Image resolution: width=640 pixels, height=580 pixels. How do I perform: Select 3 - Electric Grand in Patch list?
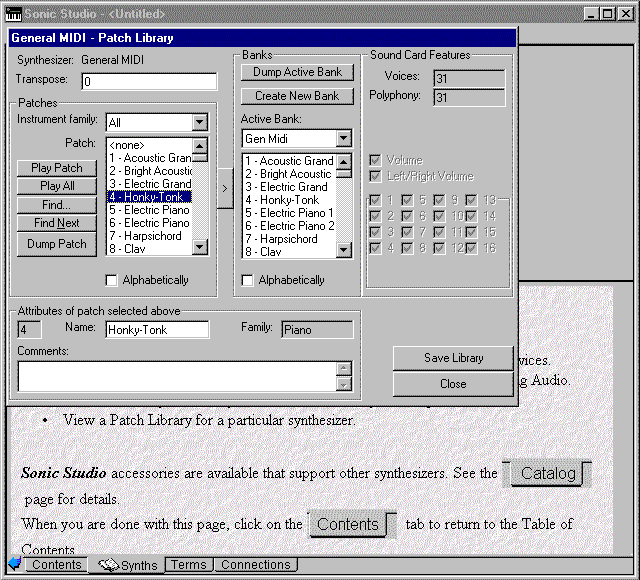pyautogui.click(x=149, y=184)
